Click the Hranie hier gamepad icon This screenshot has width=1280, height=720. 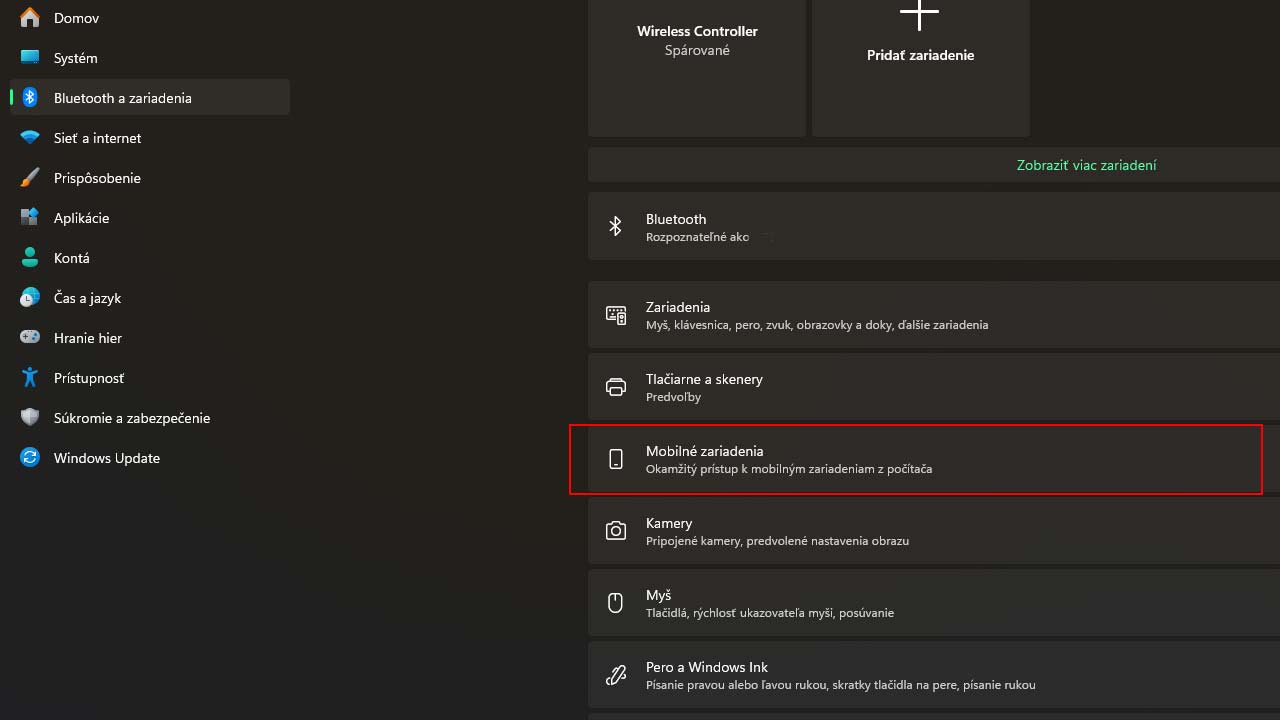(30, 338)
